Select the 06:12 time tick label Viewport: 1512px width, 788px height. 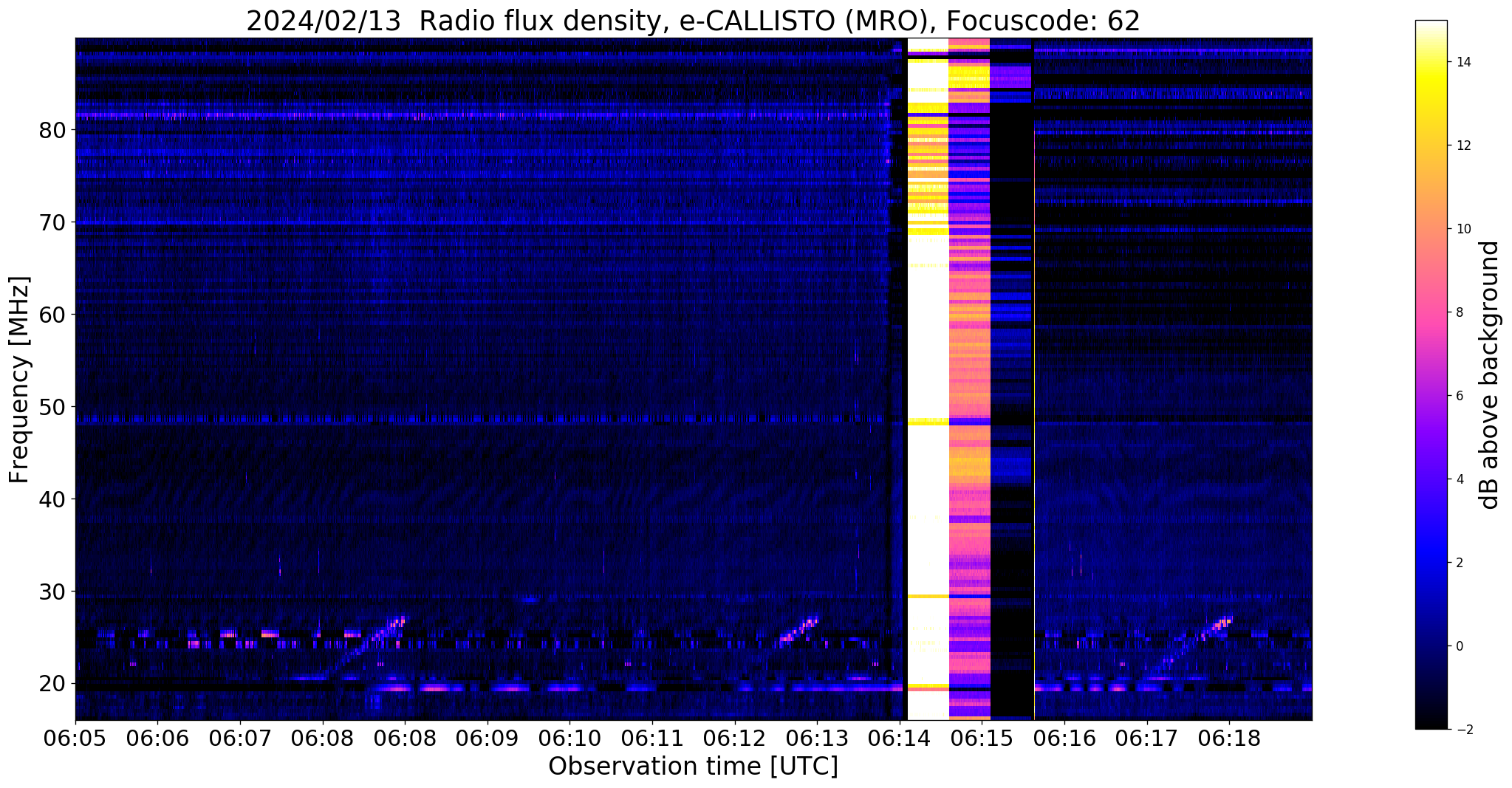pyautogui.click(x=735, y=738)
